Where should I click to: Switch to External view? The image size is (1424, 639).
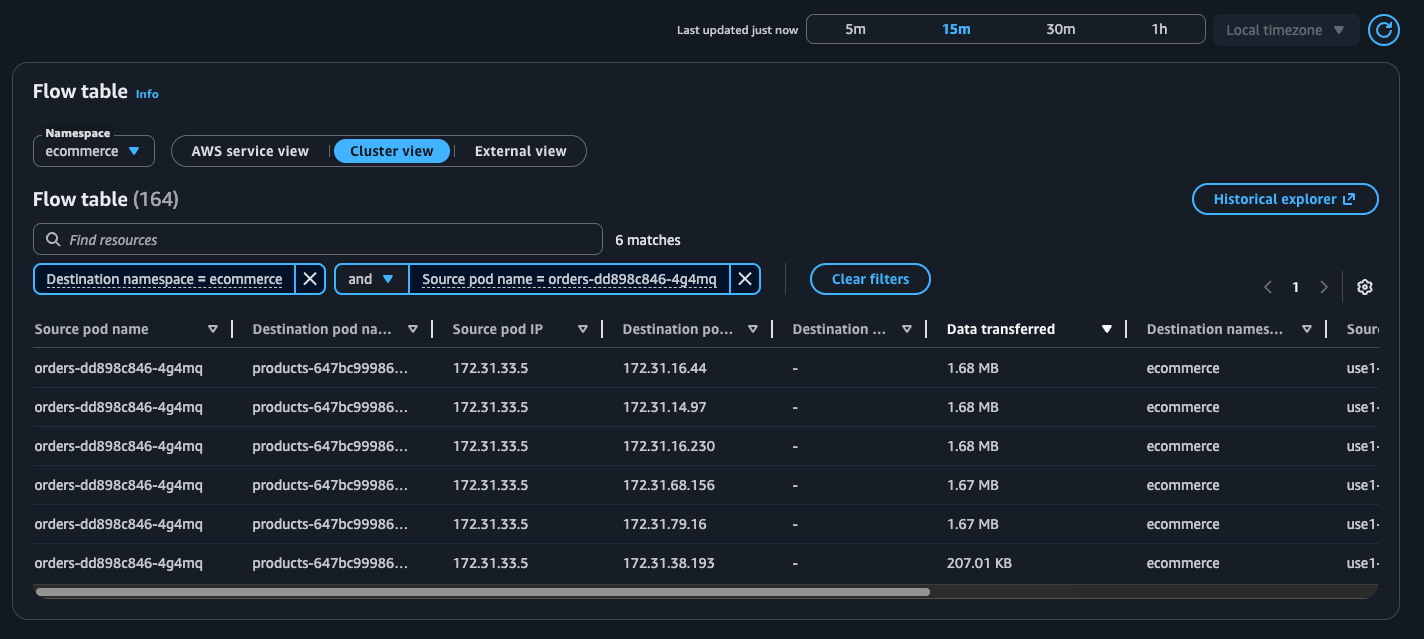(x=520, y=151)
